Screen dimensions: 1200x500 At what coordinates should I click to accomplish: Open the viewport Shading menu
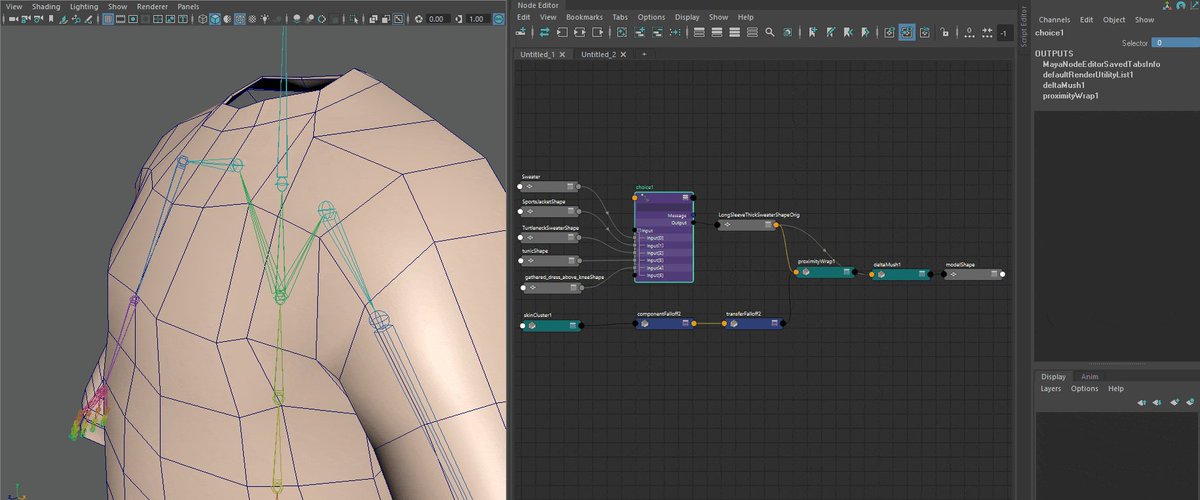tap(46, 6)
